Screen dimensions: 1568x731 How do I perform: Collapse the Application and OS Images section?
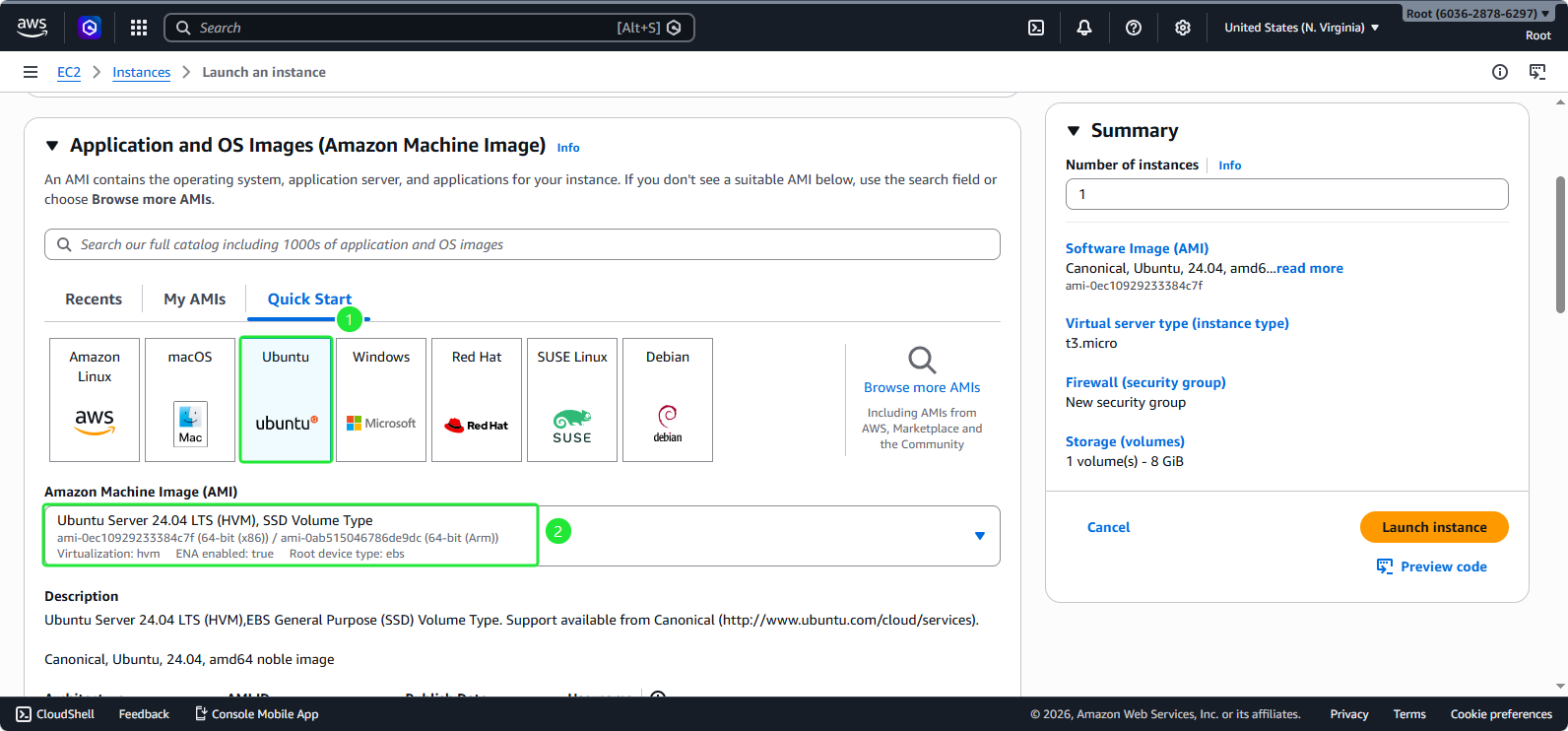(x=52, y=146)
